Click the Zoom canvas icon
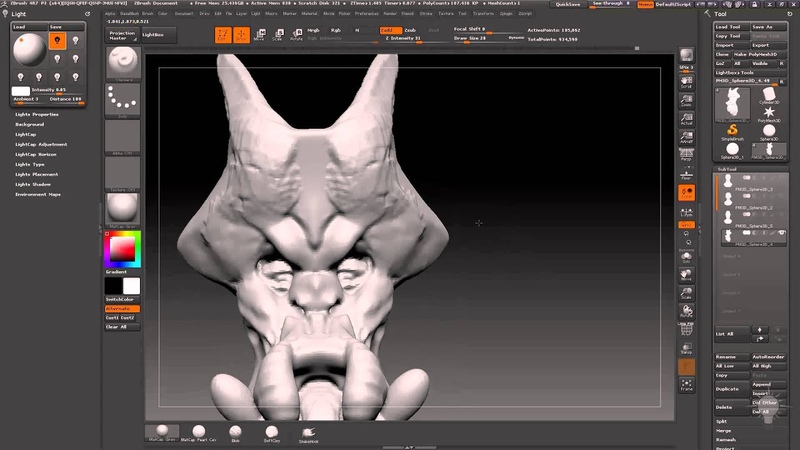This screenshot has height=450, width=800. (x=686, y=101)
